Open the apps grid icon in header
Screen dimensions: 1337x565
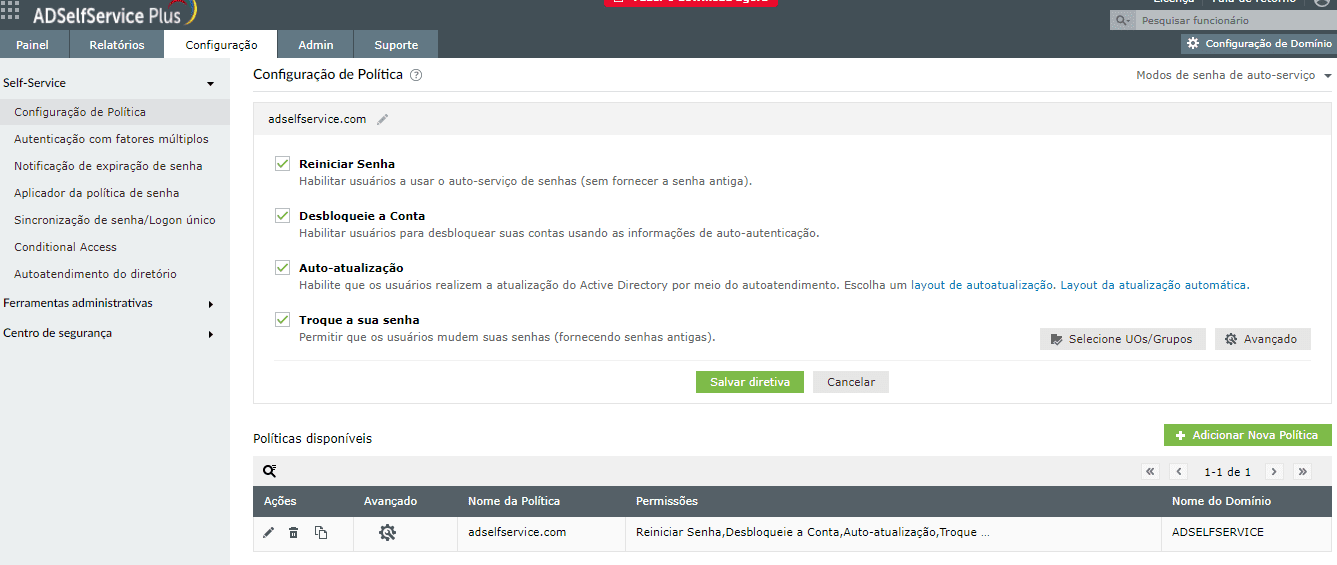click(x=11, y=12)
